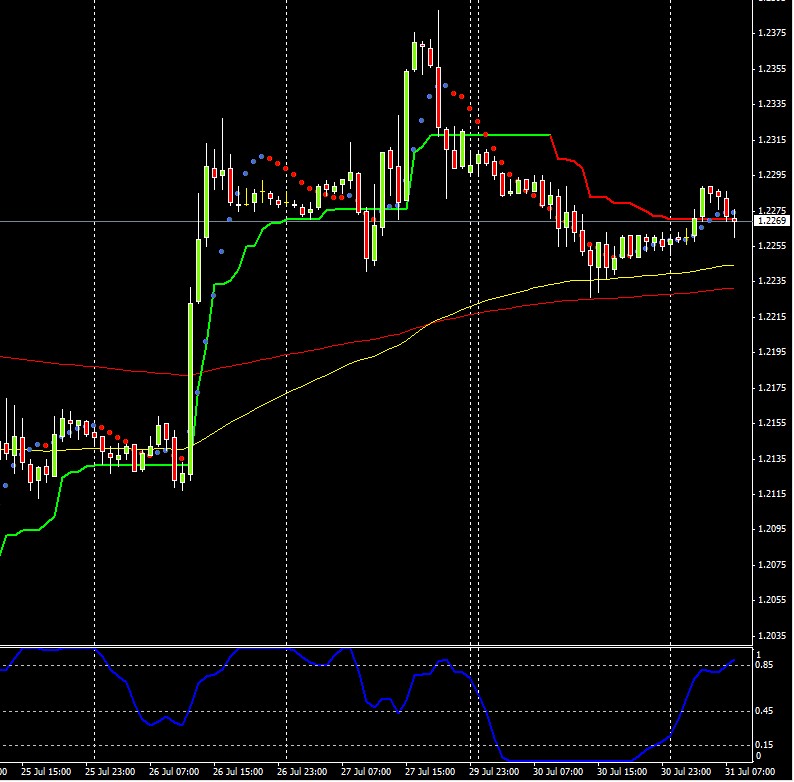The image size is (794, 782).
Task: Click the 1.2195 price axis label
Action: point(772,352)
